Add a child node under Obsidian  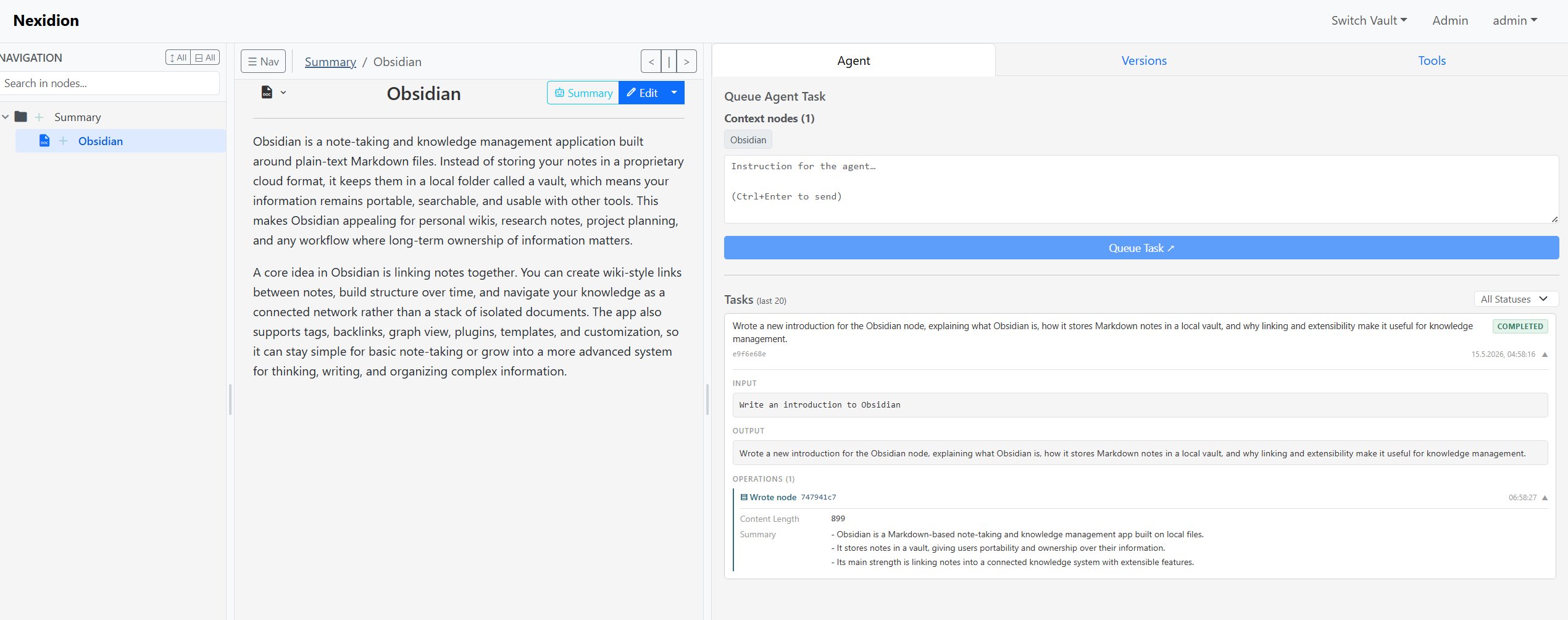tap(63, 141)
